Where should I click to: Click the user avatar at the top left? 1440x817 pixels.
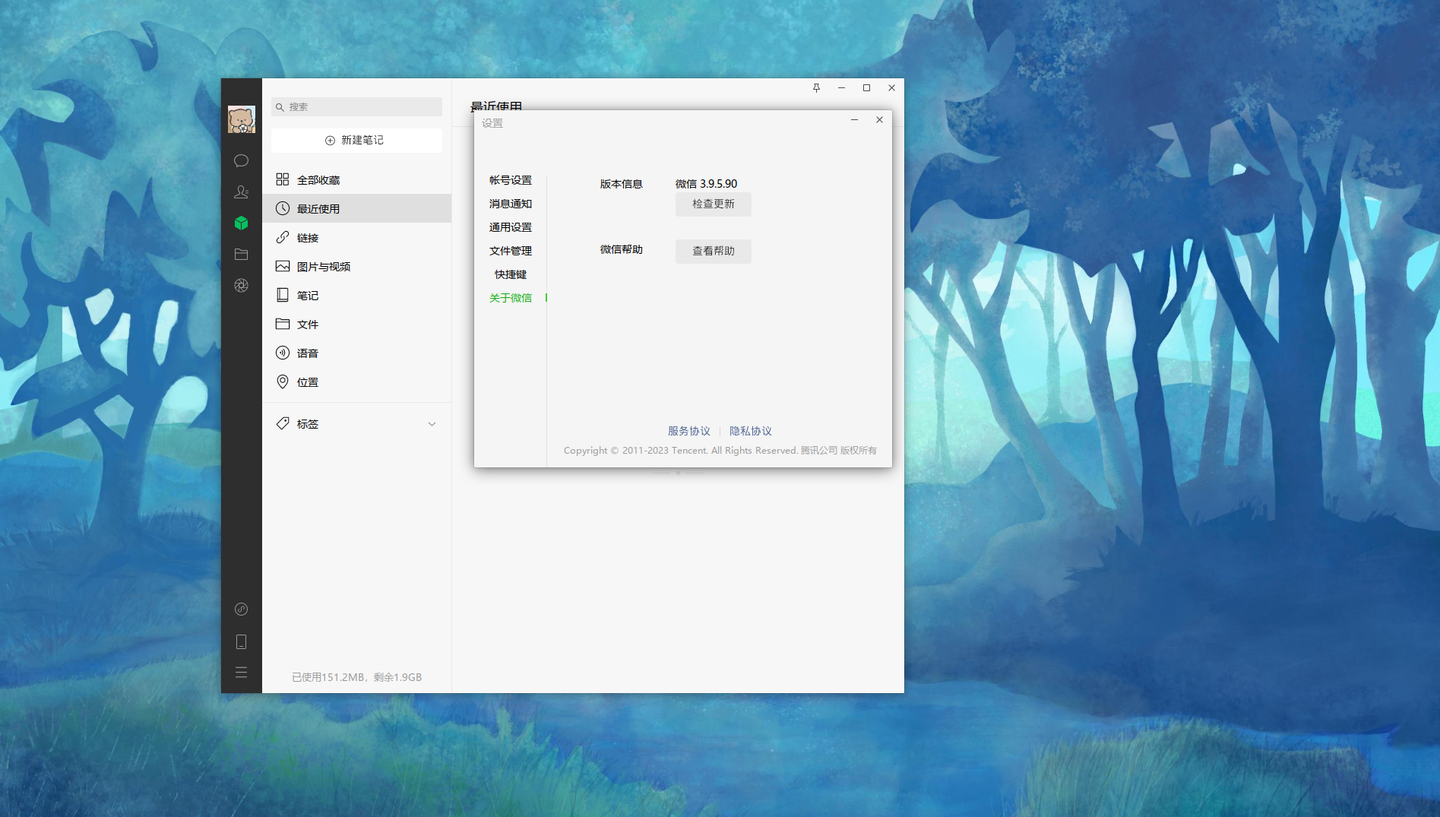coord(240,117)
